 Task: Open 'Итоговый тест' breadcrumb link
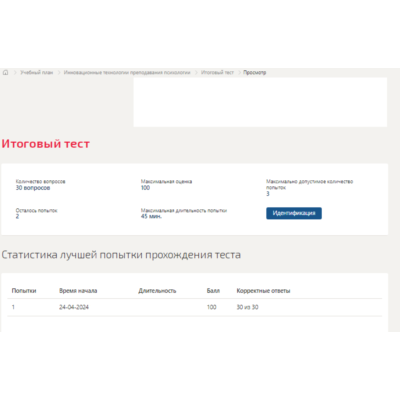click(x=217, y=72)
